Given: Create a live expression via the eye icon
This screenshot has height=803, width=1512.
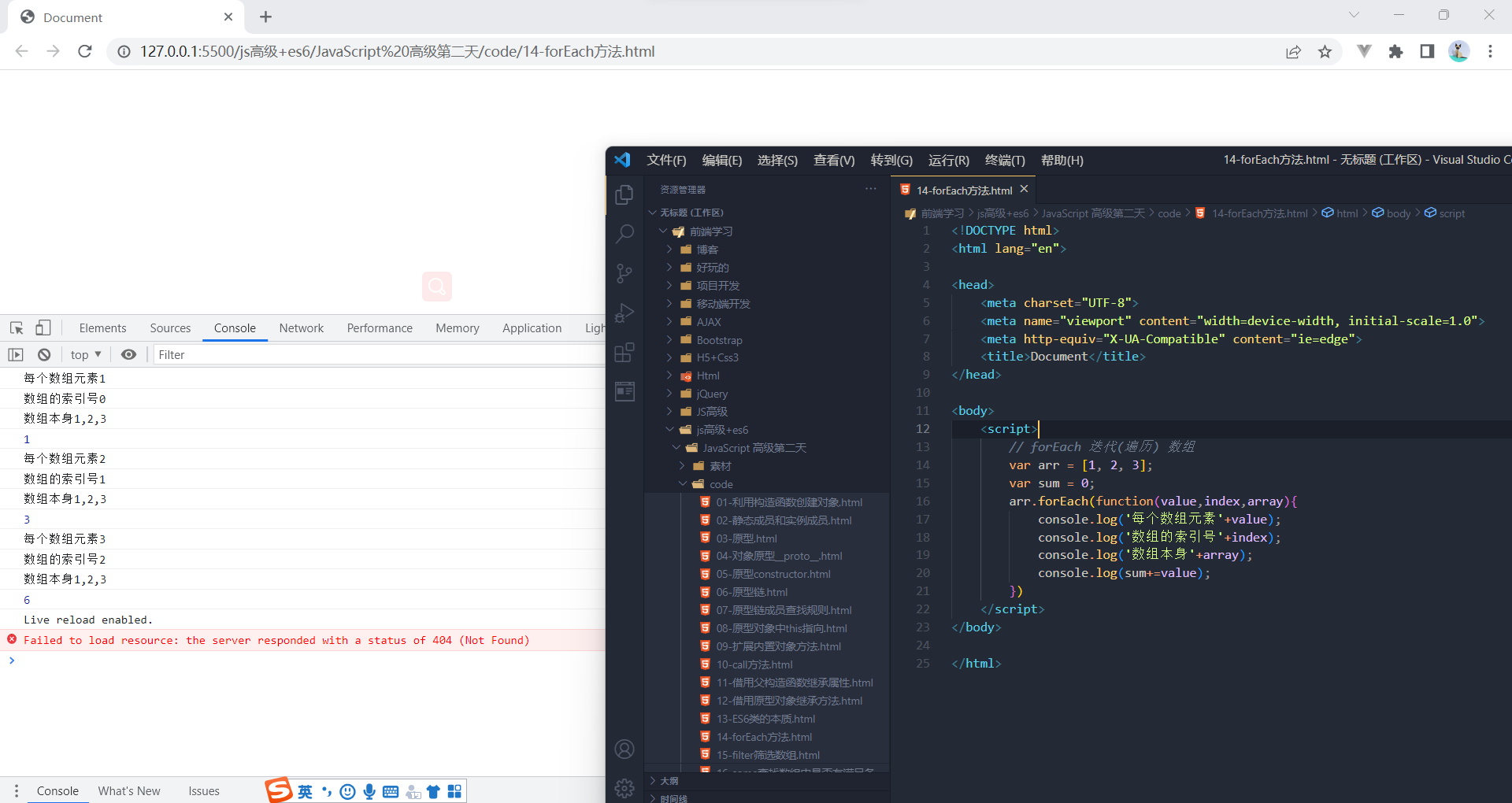Looking at the screenshot, I should [129, 354].
